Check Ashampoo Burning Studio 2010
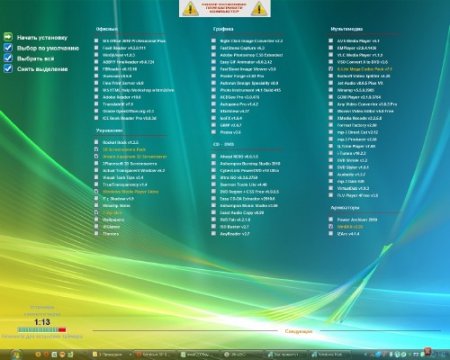The image size is (450, 360). click(214, 163)
